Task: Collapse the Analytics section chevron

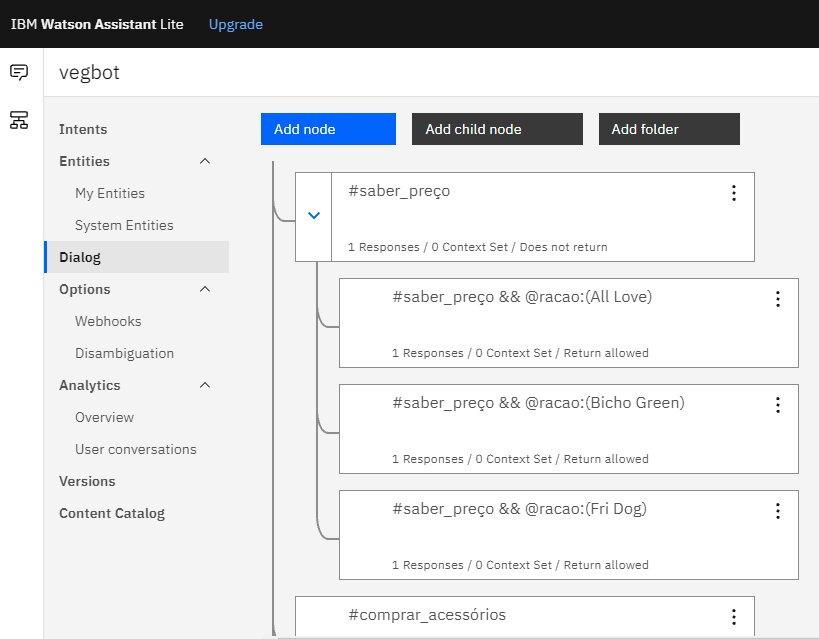Action: click(x=205, y=385)
